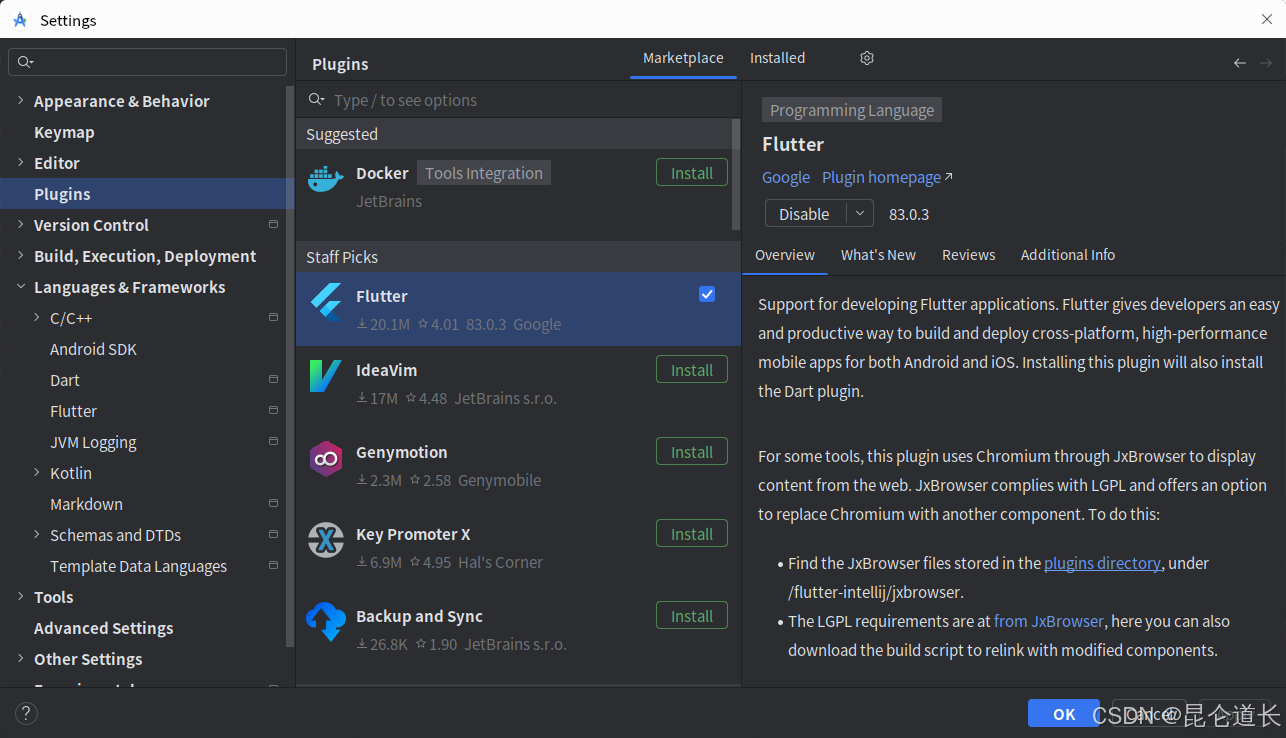Open the Android SDK settings page
Viewport: 1286px width, 738px height.
point(93,349)
